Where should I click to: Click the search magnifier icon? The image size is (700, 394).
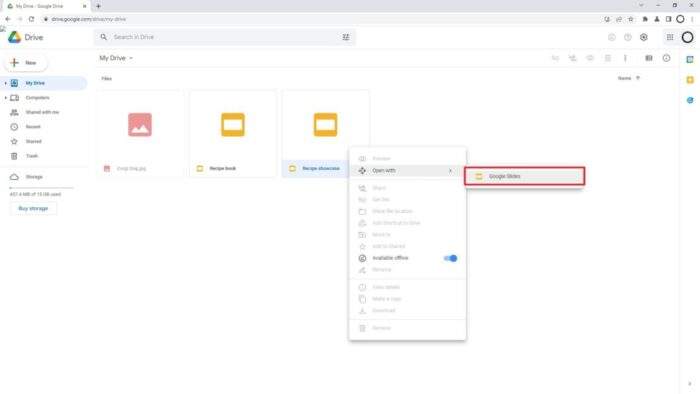tap(104, 37)
